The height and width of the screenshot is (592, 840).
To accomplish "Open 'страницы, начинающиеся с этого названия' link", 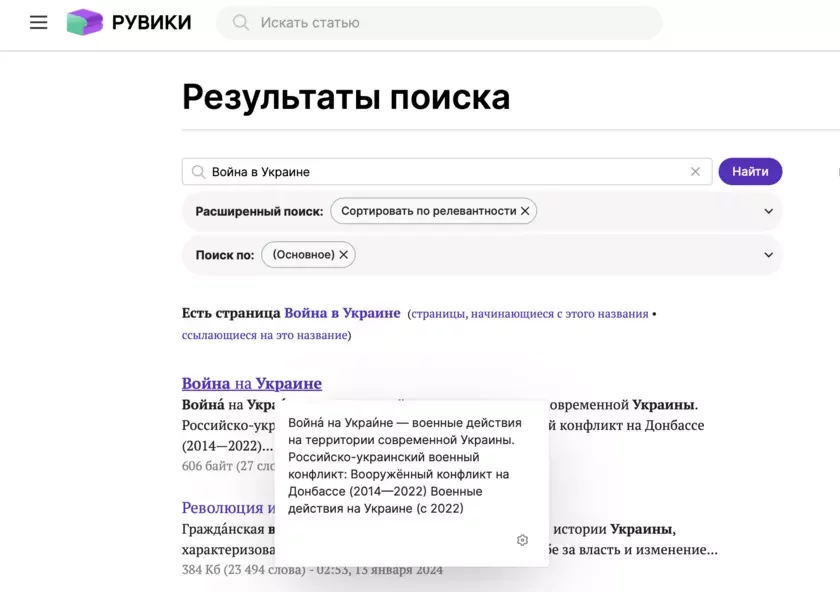I will (529, 314).
